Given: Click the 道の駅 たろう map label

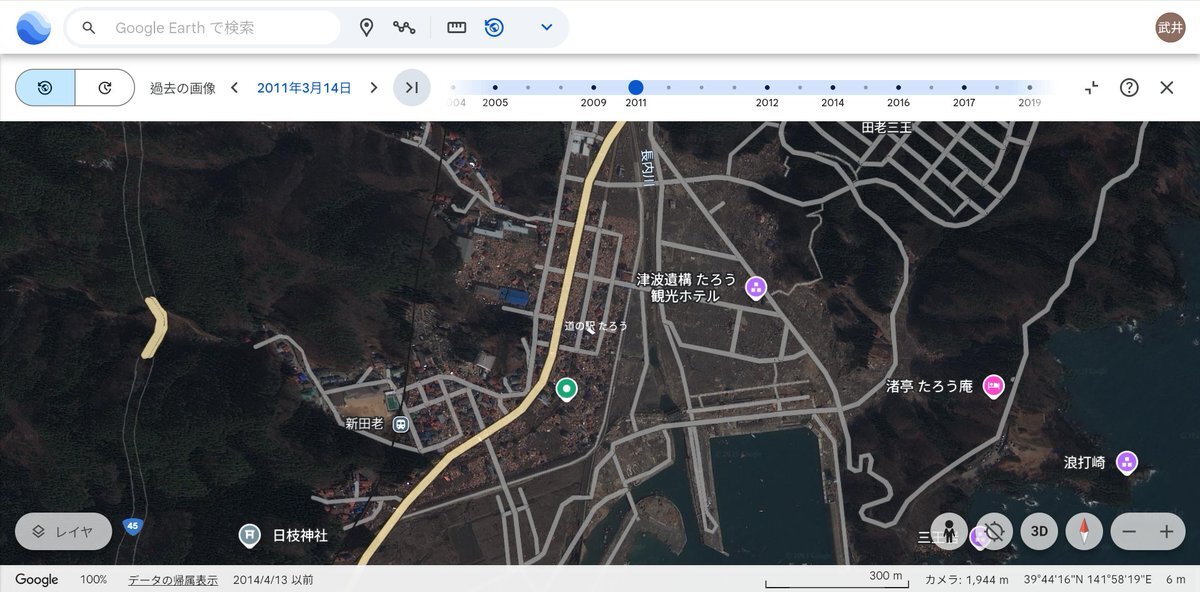Looking at the screenshot, I should 596,326.
